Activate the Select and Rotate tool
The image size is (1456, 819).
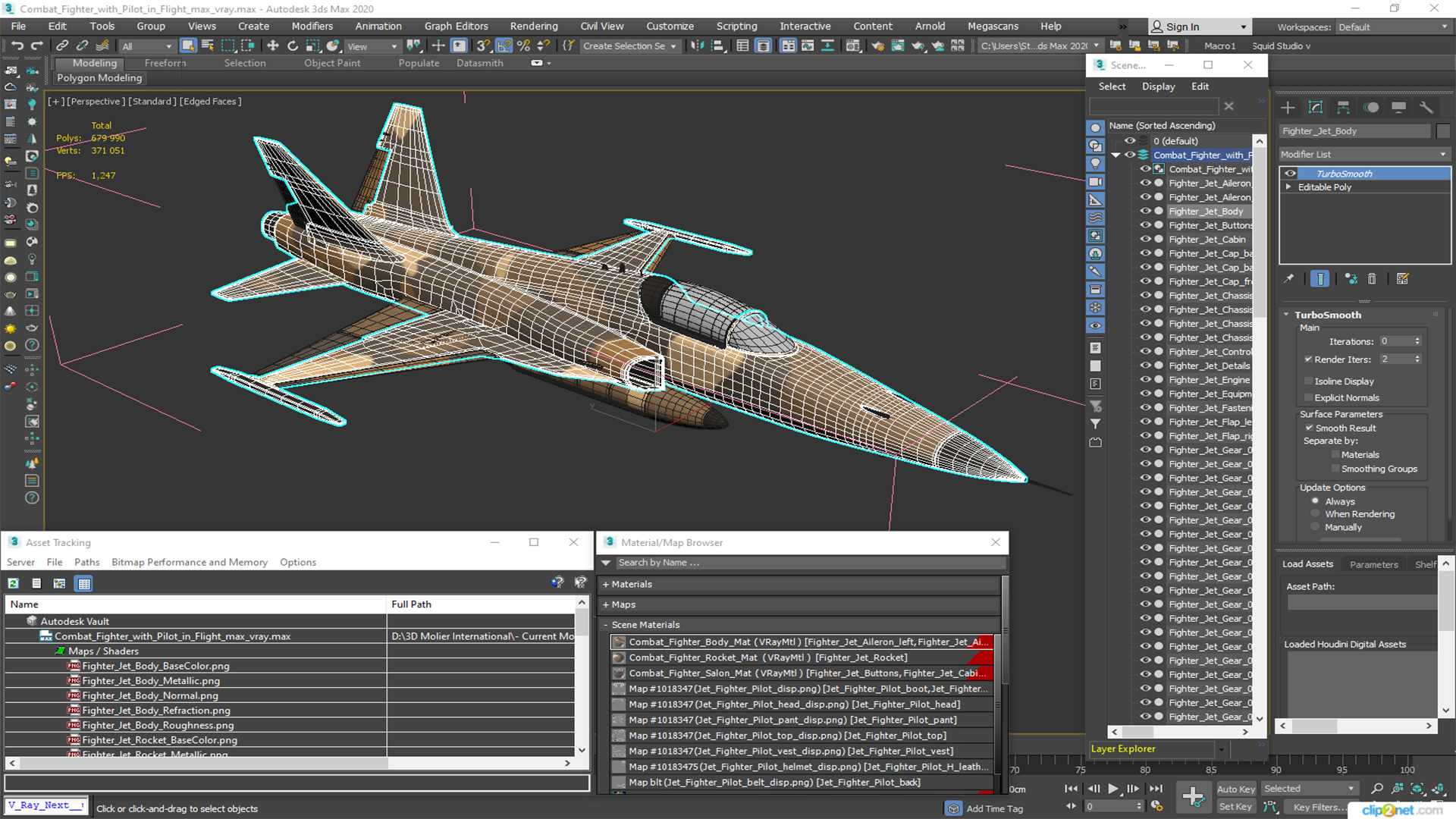point(293,46)
